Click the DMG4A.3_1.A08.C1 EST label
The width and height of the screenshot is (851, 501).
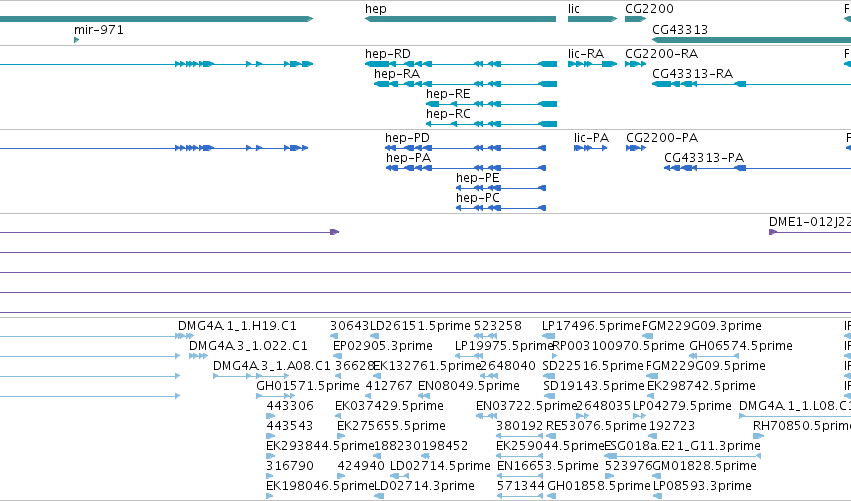pyautogui.click(x=271, y=366)
